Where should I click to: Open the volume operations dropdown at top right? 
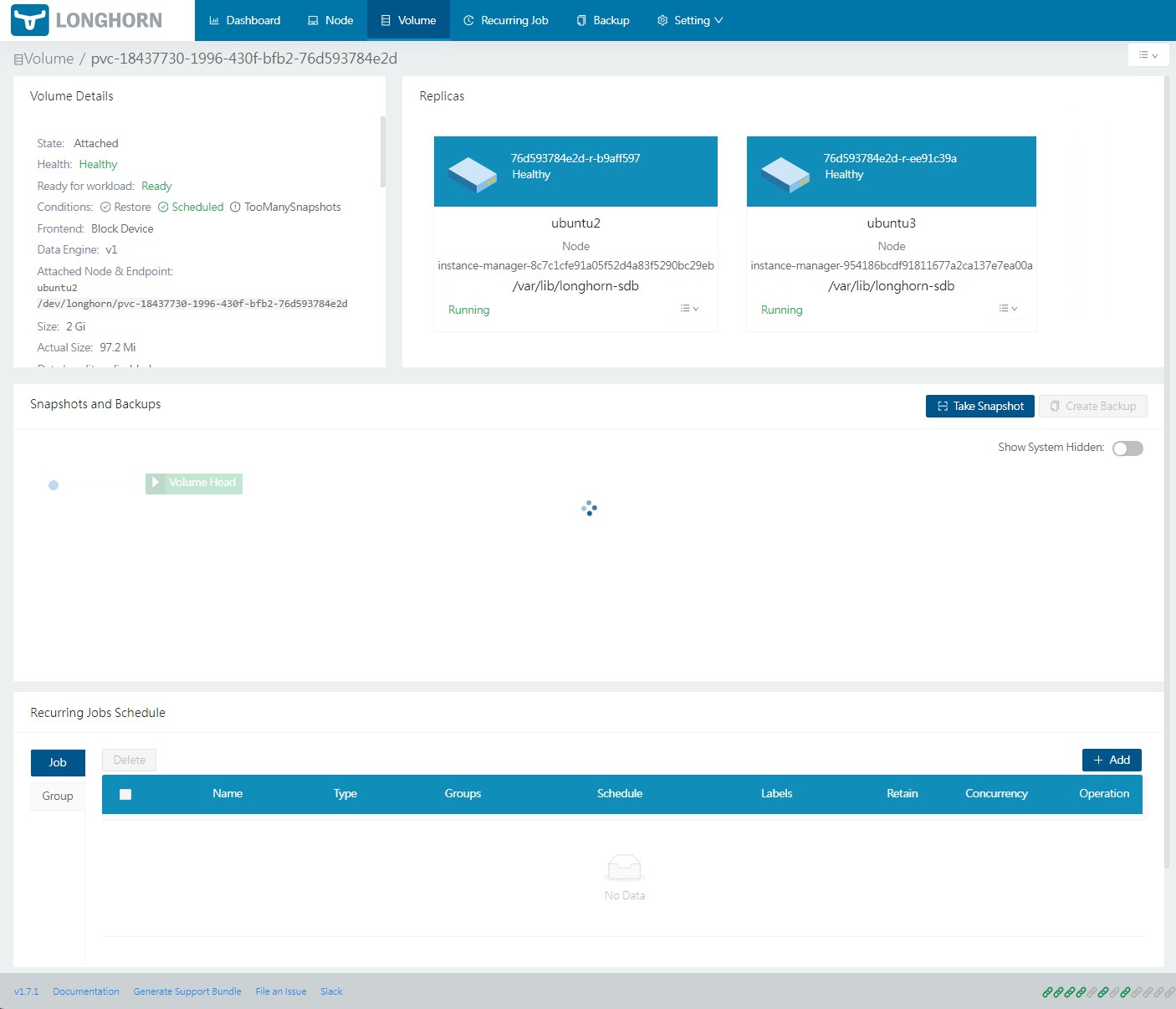pos(1148,54)
